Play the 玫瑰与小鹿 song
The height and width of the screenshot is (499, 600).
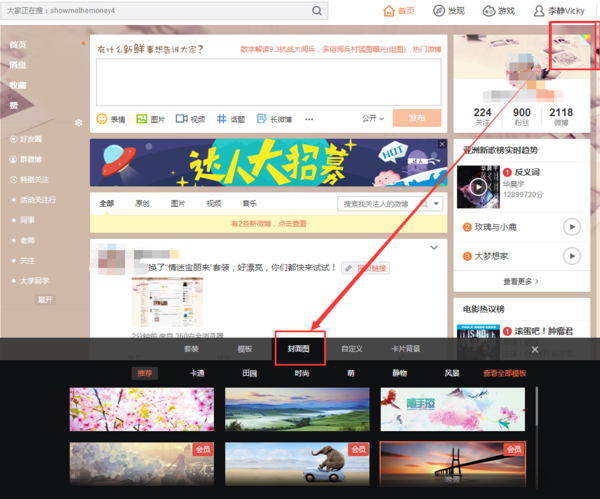(572, 227)
